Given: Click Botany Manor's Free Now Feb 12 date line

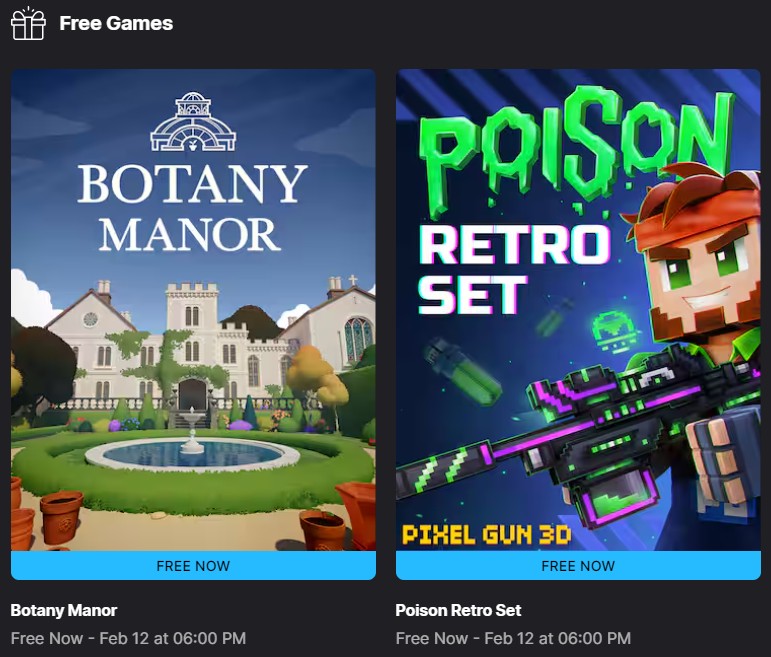Looking at the screenshot, I should [x=128, y=638].
